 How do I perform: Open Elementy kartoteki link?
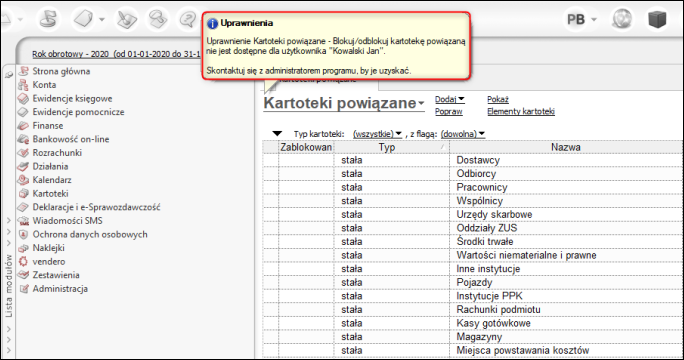pyautogui.click(x=521, y=112)
